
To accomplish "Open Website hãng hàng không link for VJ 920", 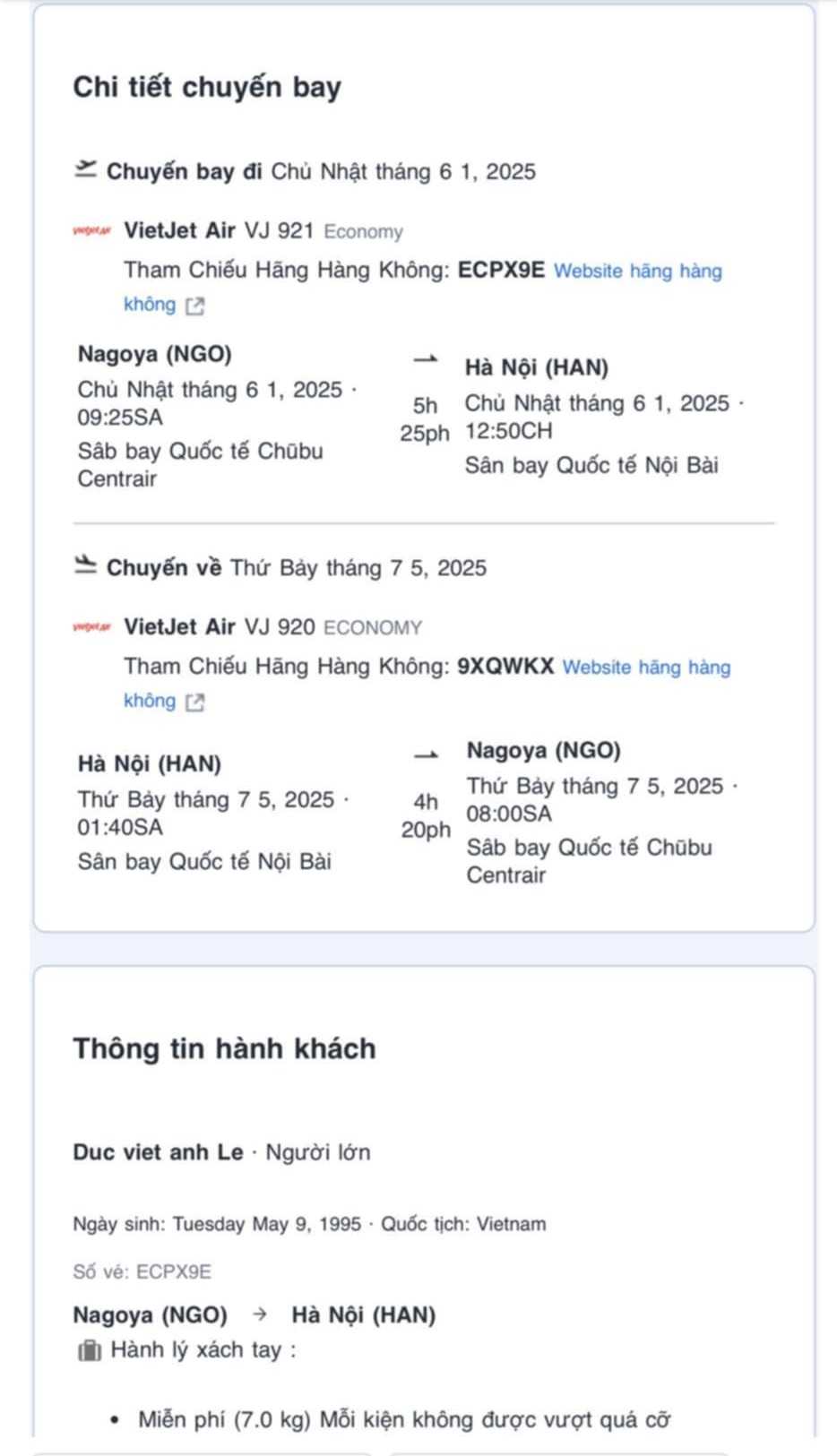I will [645, 668].
